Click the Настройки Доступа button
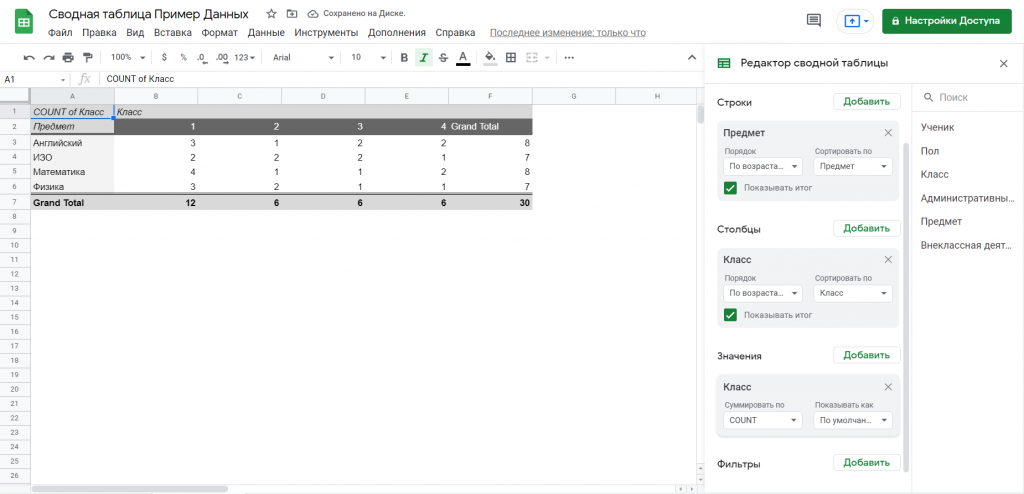Screen dimensions: 1024x494 pos(947,21)
